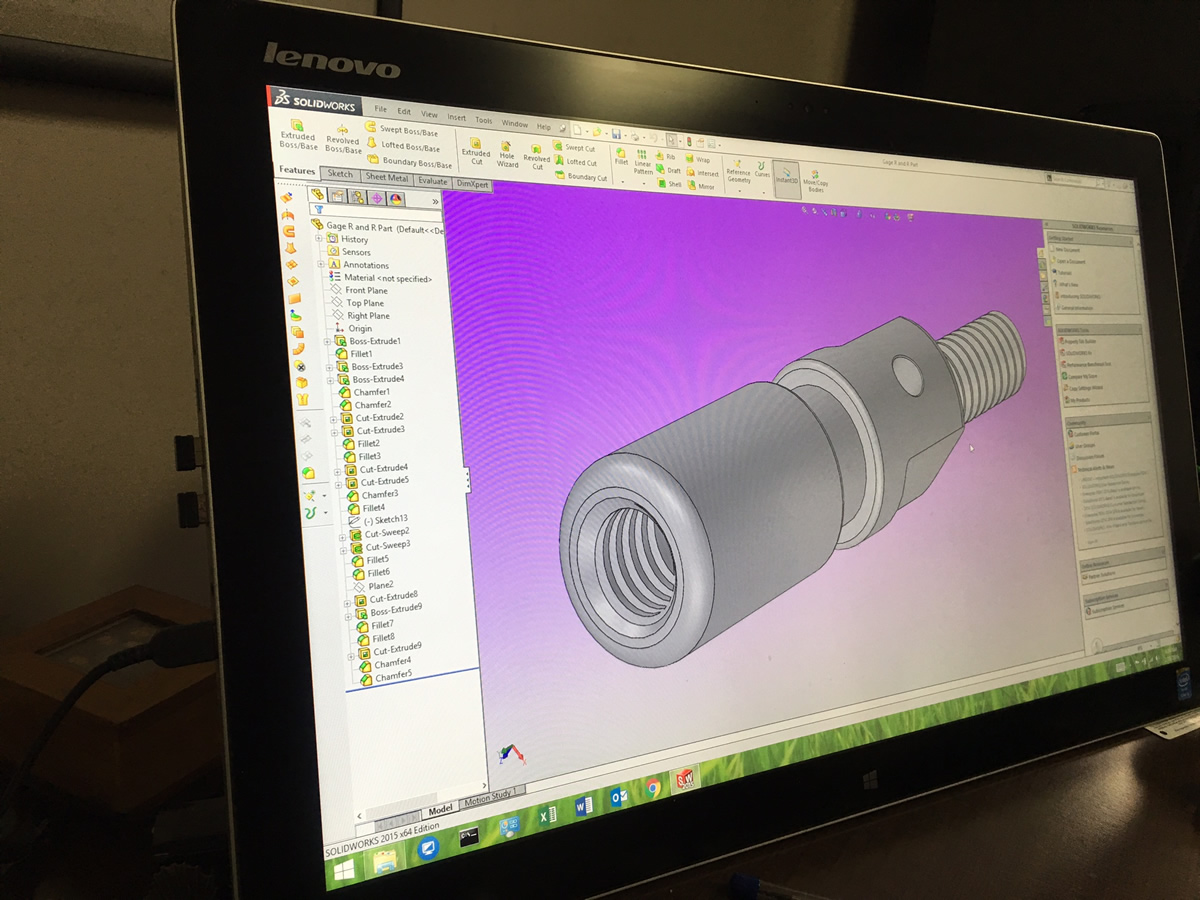Screen dimensions: 1200x900
Task: Open Chrome from the taskbar
Action: click(653, 787)
